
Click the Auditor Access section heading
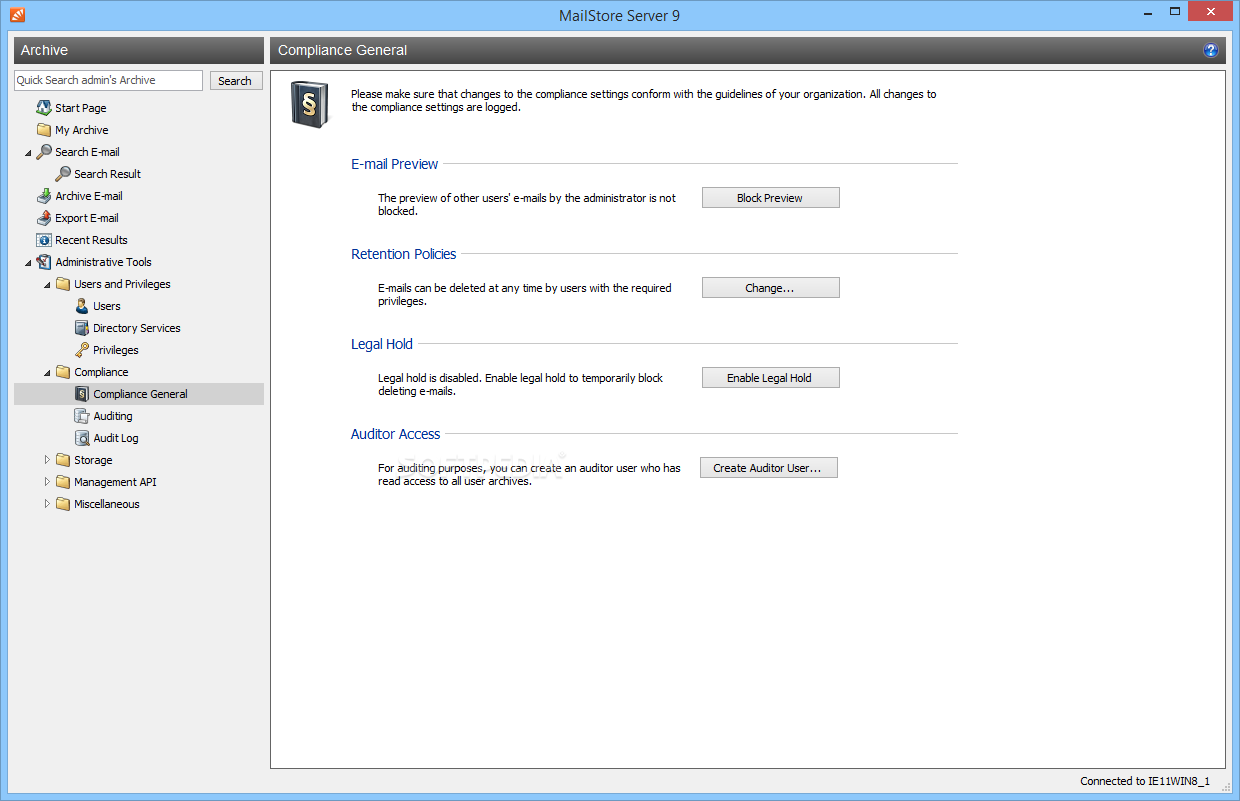(x=396, y=434)
